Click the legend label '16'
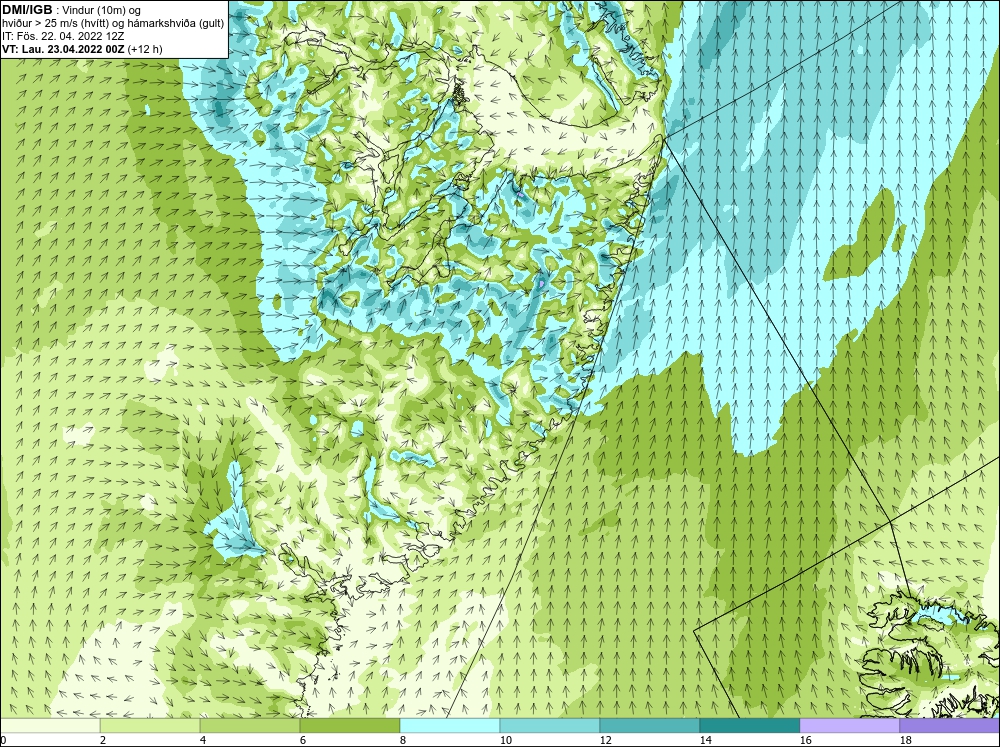The width and height of the screenshot is (1000, 747). point(805,740)
